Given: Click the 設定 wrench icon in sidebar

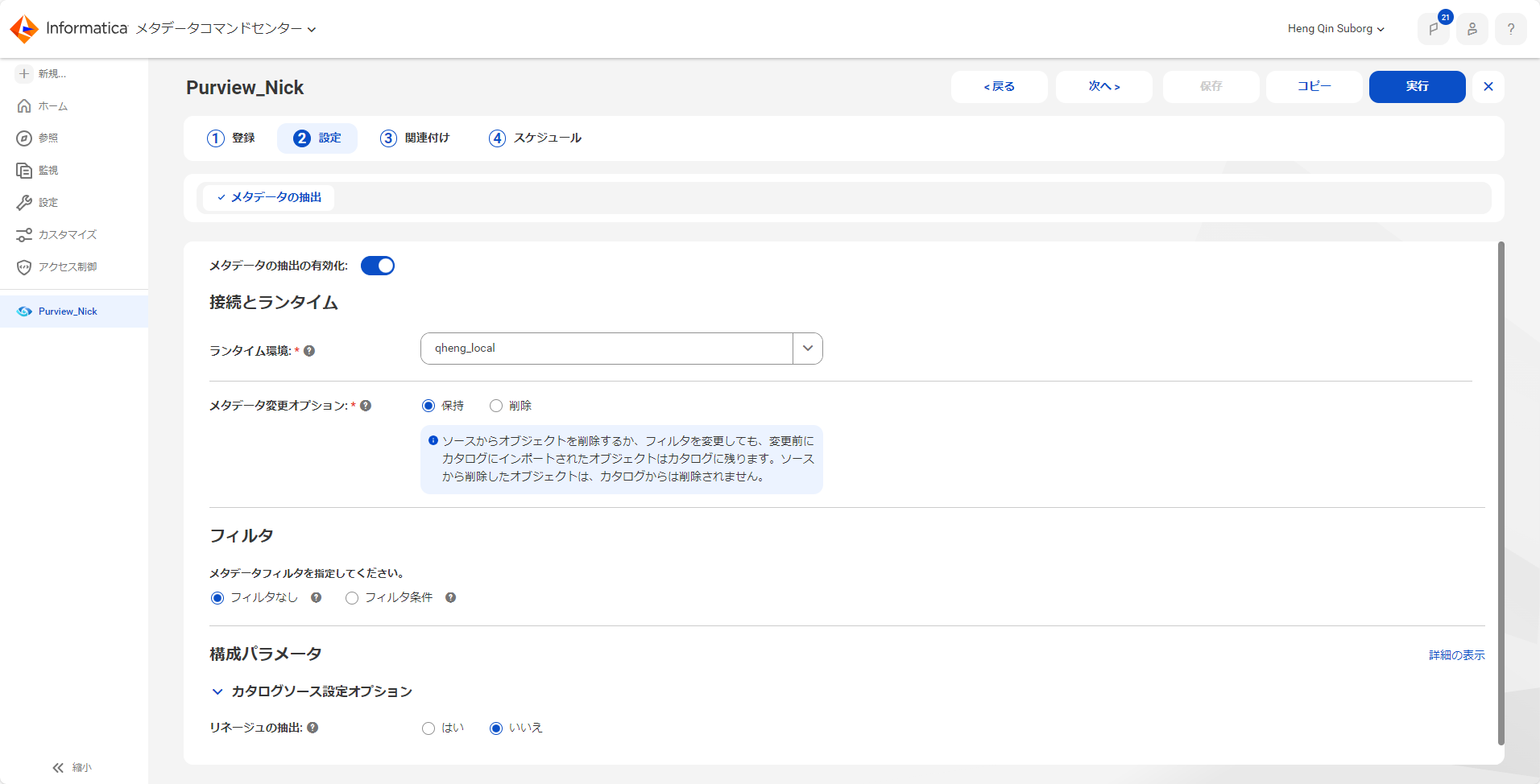Looking at the screenshot, I should (24, 202).
